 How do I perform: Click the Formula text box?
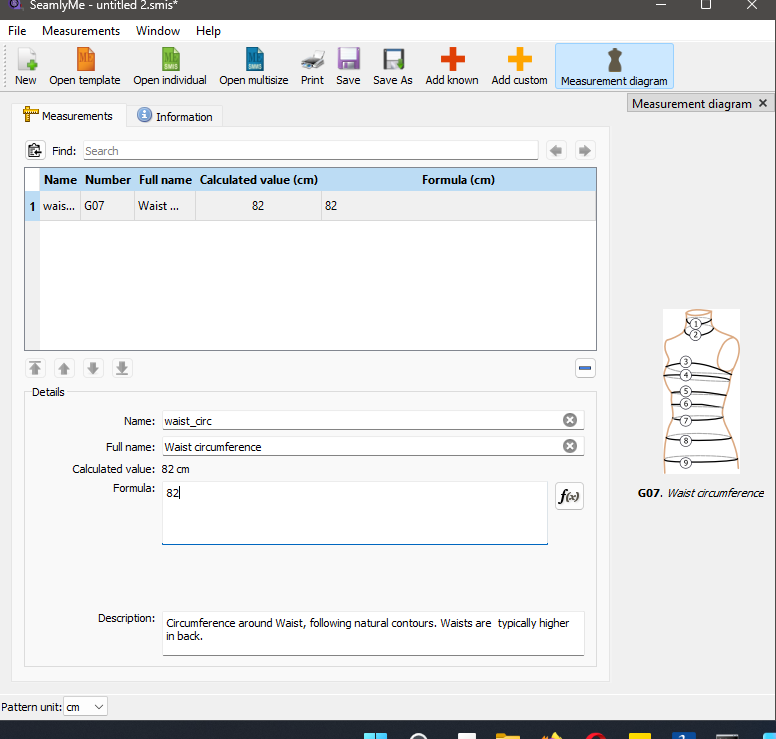tap(355, 513)
